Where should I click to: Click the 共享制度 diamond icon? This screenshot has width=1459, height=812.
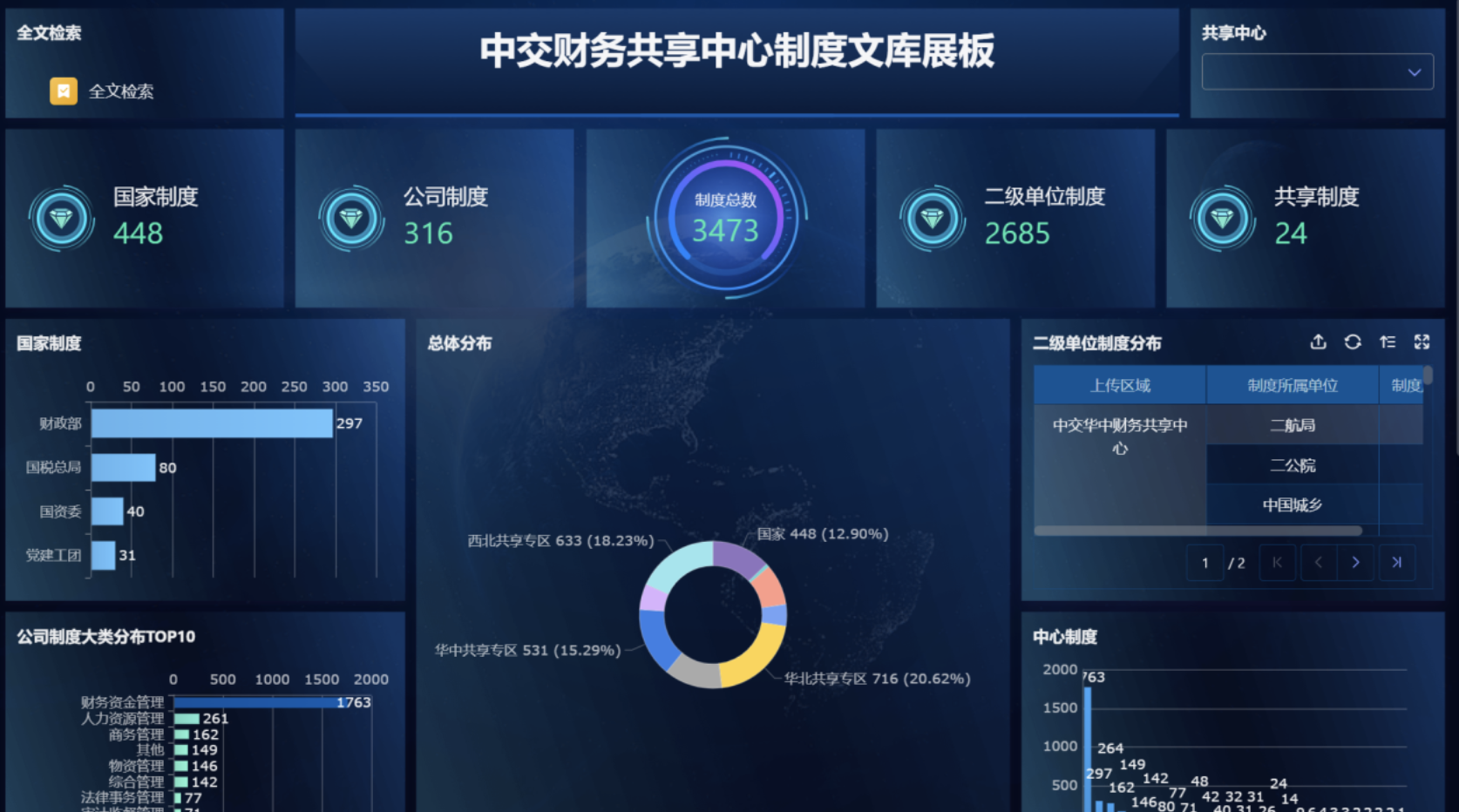click(1222, 218)
